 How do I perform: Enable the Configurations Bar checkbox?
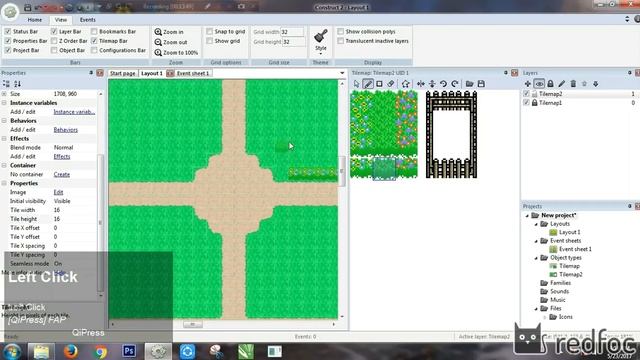94,50
